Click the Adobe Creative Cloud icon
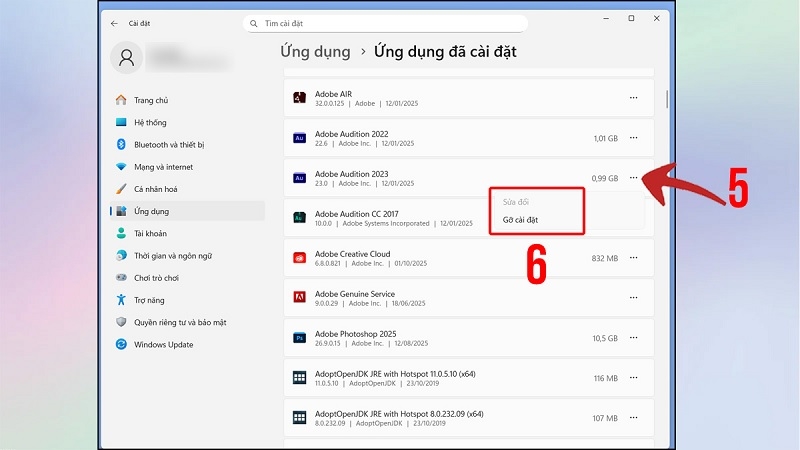The width and height of the screenshot is (800, 450). (x=299, y=258)
